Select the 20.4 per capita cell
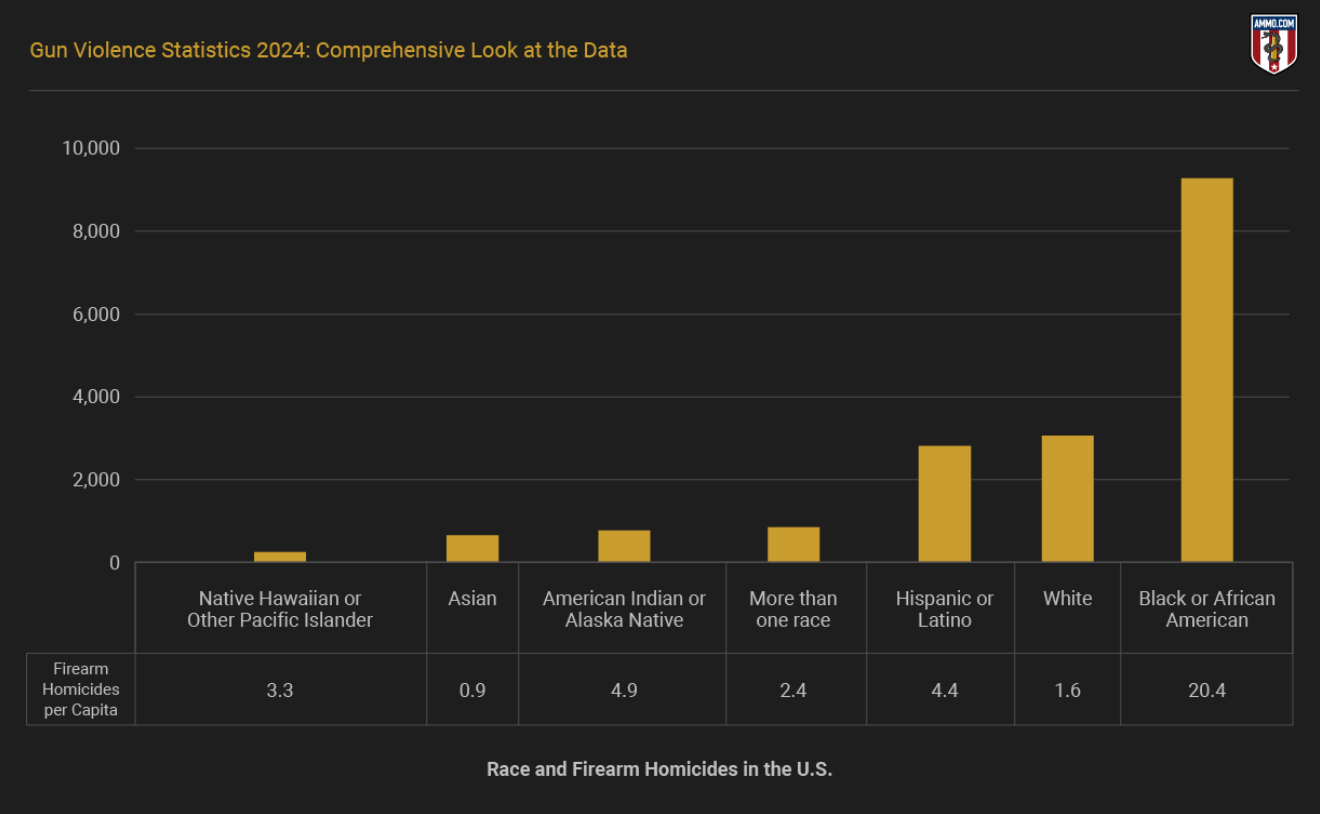The height and width of the screenshot is (814, 1320). point(1206,690)
